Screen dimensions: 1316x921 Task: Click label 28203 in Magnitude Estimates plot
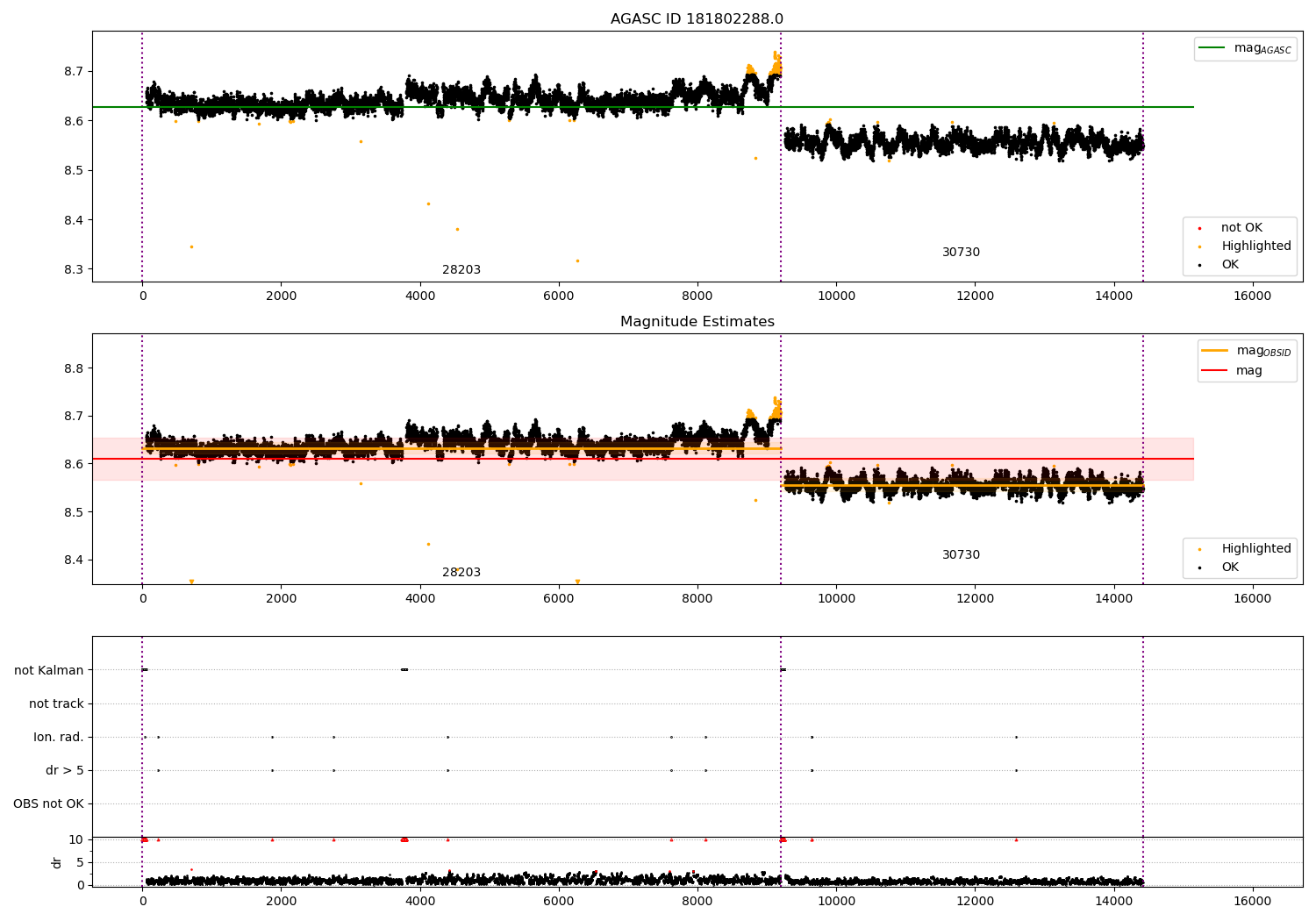(x=461, y=573)
